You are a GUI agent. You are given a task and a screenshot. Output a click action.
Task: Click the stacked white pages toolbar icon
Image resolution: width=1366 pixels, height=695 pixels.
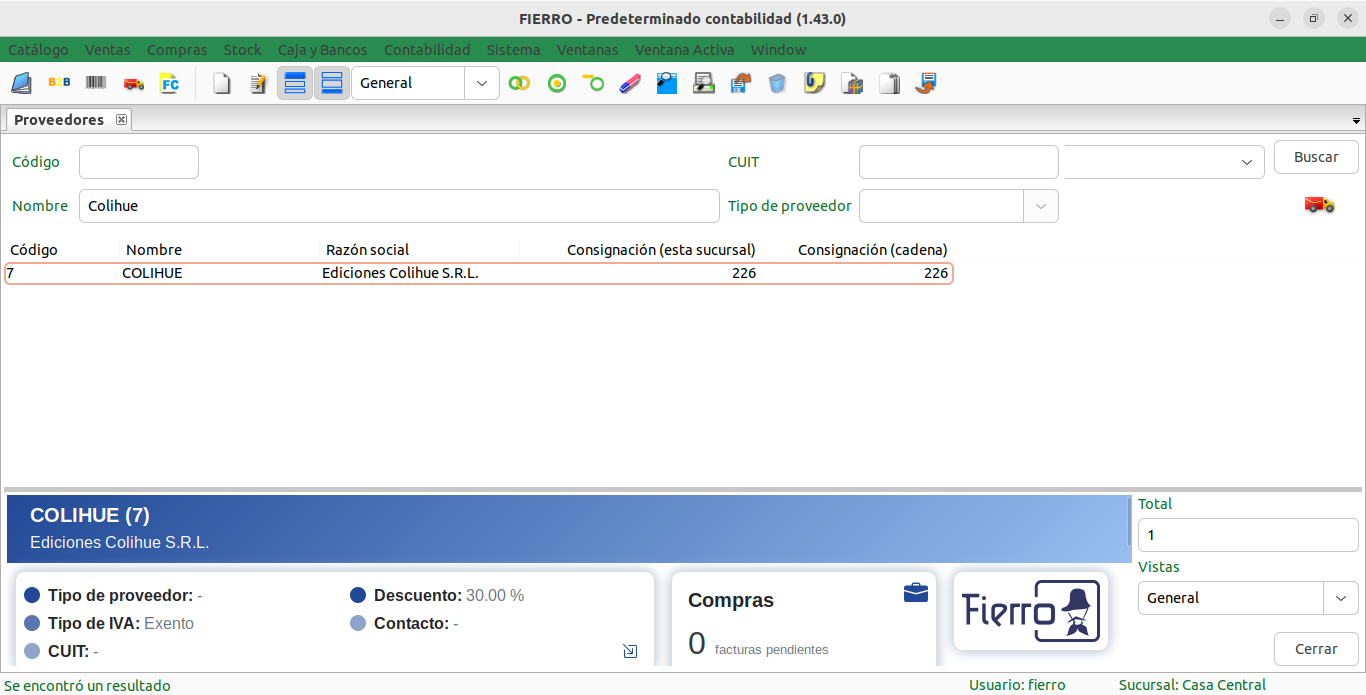click(x=889, y=83)
